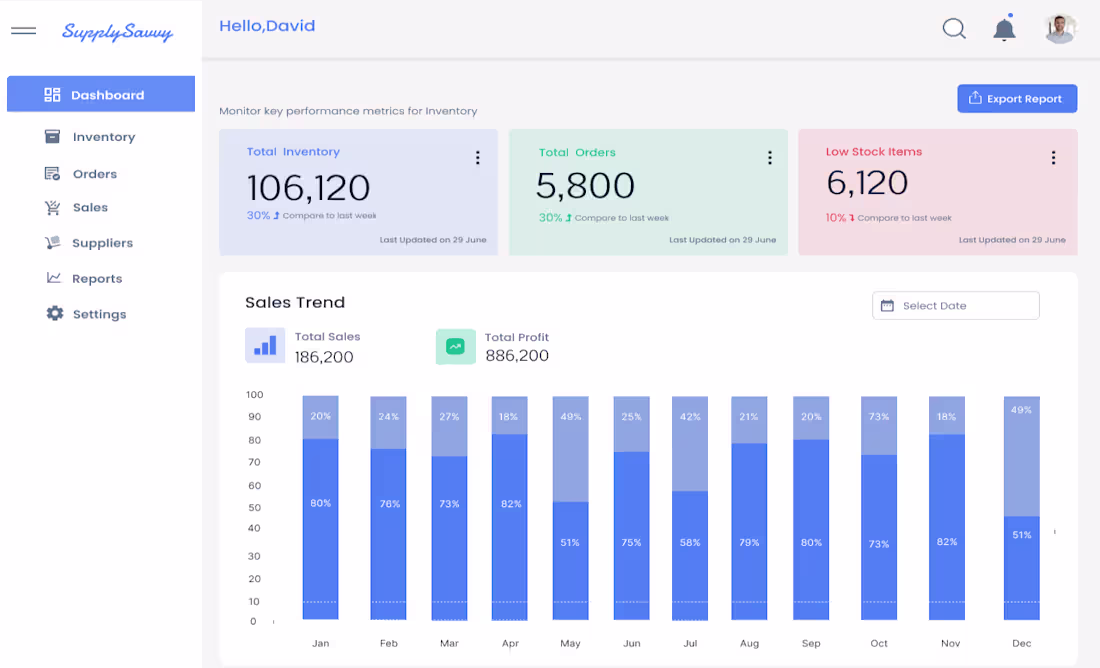Click the calendar icon beside Select Date
The width and height of the screenshot is (1100, 668).
tap(888, 305)
